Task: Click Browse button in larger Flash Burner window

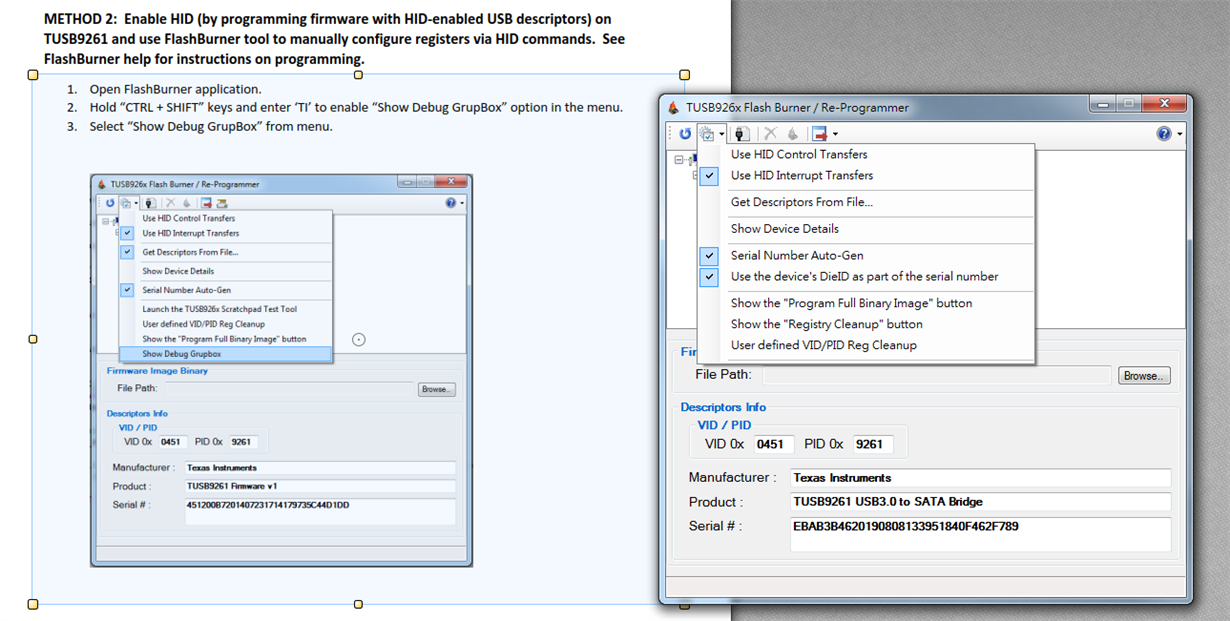Action: (1145, 376)
